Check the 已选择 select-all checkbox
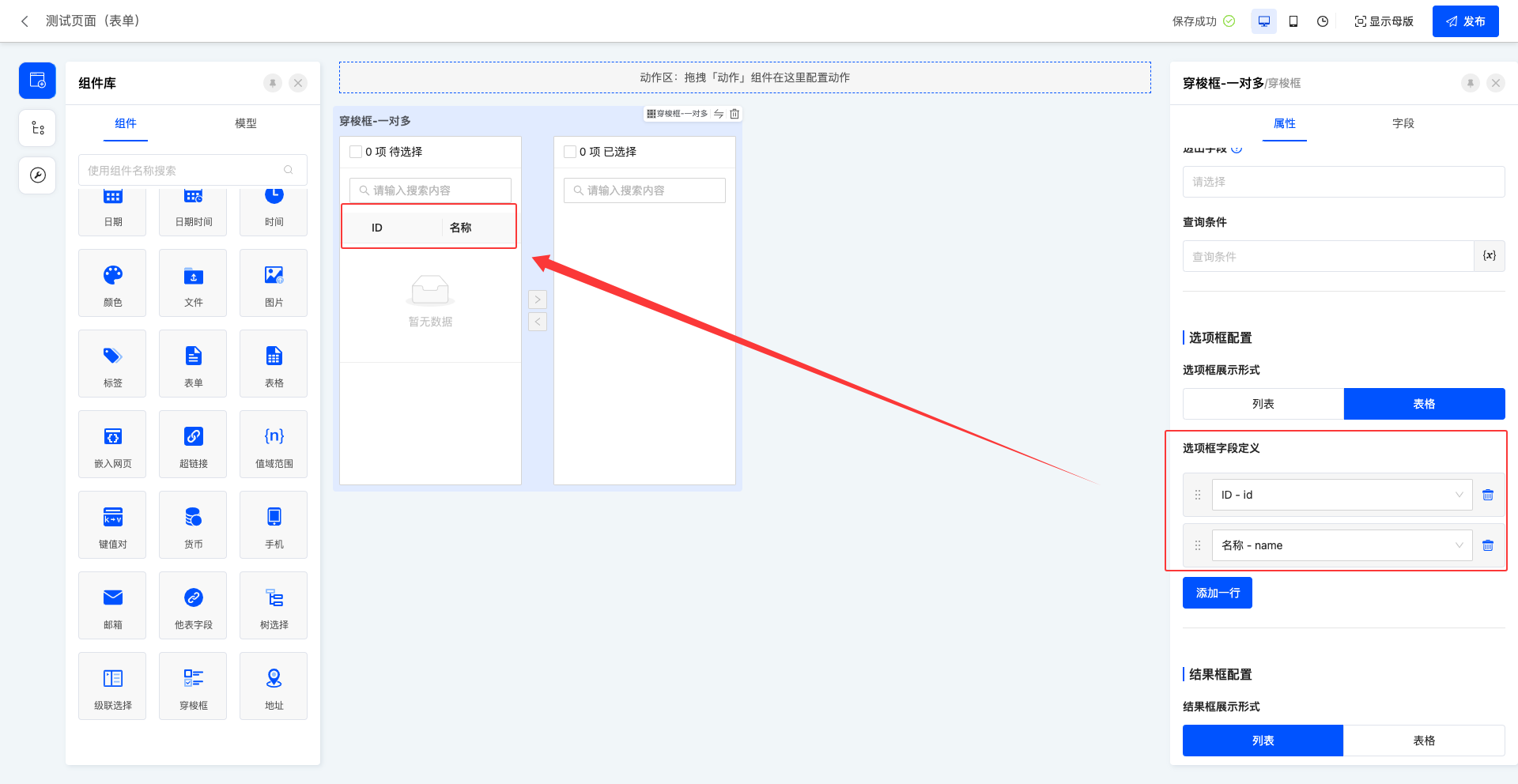Screen dimensions: 1518x784 point(569,152)
